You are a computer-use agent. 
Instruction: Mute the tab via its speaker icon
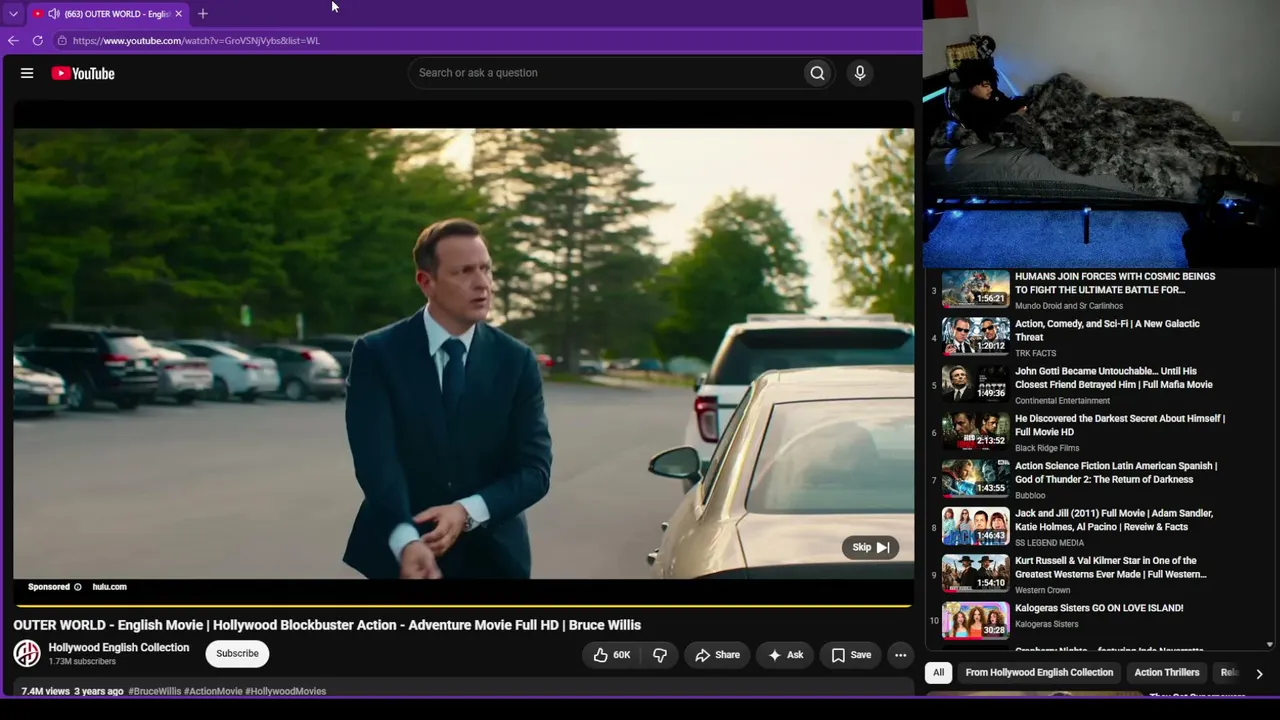(x=53, y=14)
